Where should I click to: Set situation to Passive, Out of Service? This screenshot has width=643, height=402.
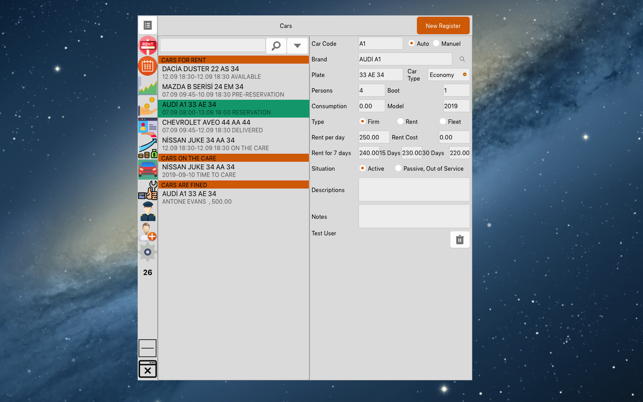tap(398, 168)
